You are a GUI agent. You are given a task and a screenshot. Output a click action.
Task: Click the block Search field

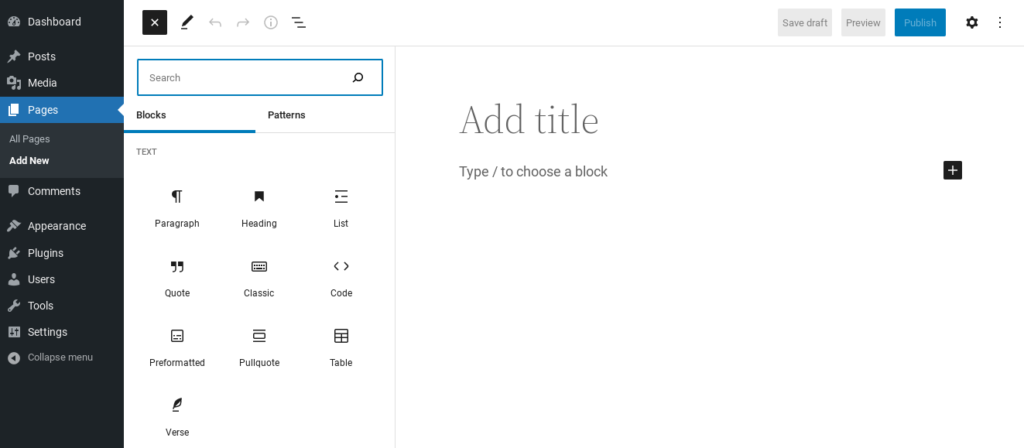point(260,78)
